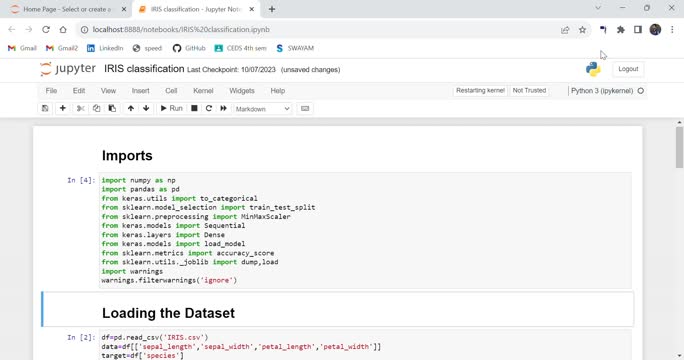Restart kernel and run all cells icon
684x360 pixels.
[223, 108]
